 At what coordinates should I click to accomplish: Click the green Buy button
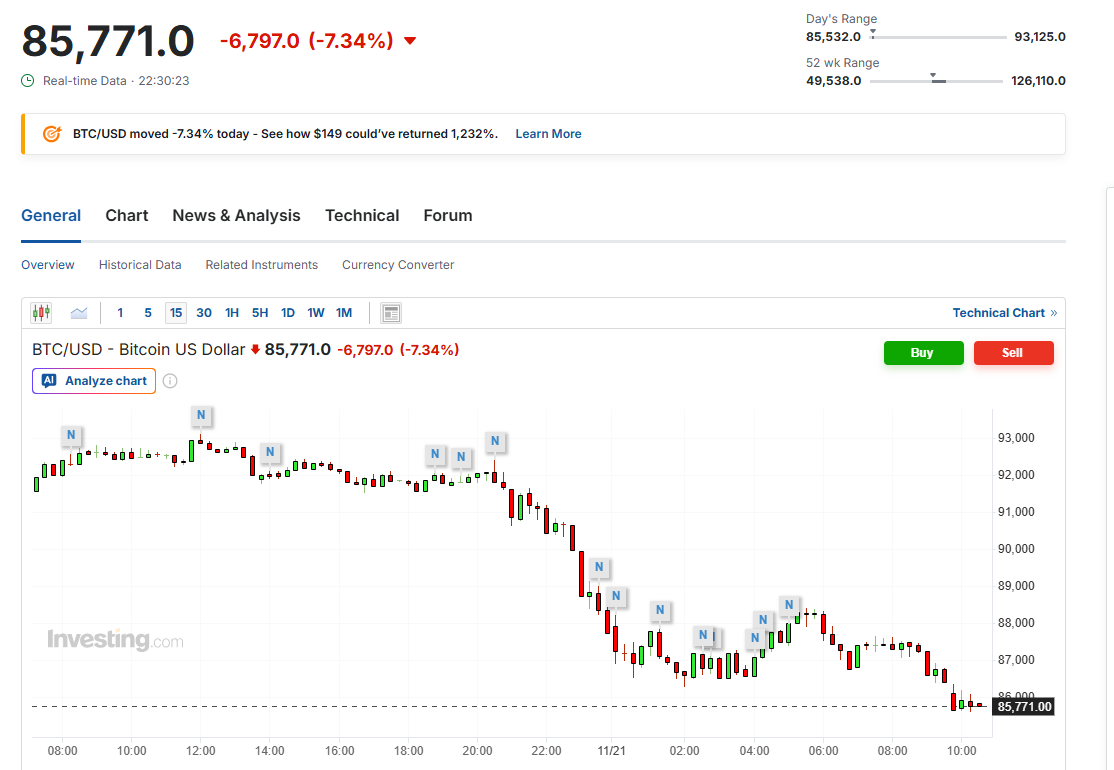coord(923,353)
